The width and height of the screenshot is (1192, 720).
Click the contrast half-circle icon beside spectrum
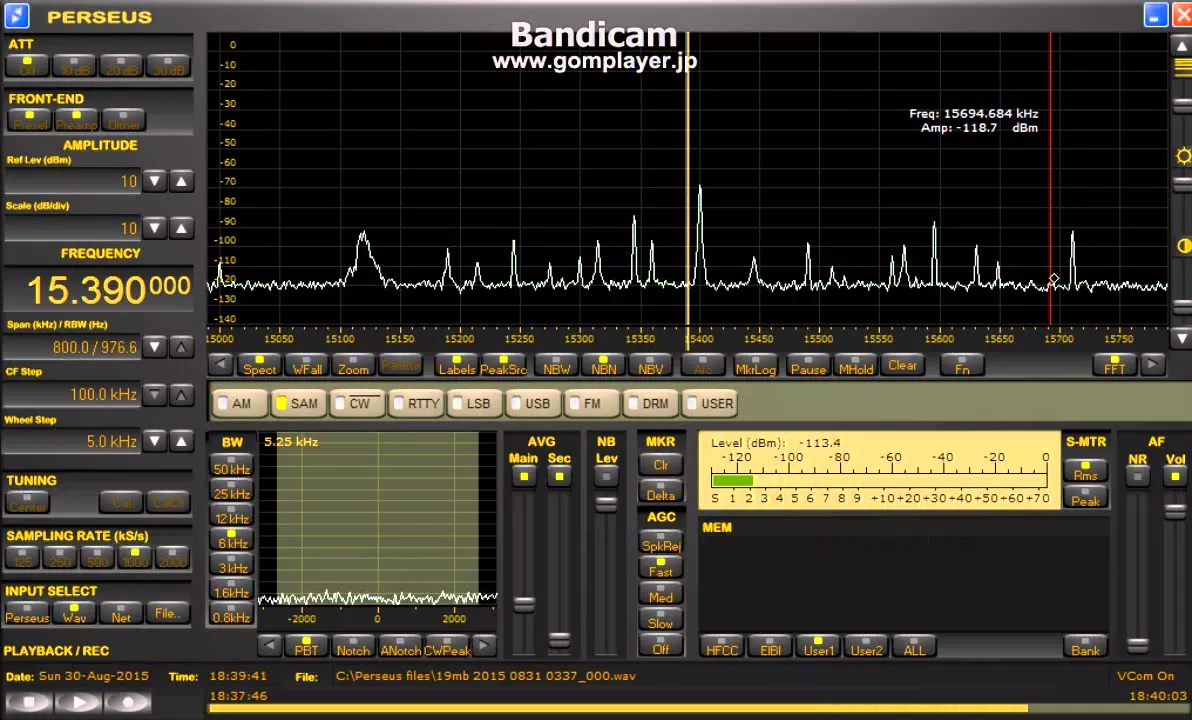pyautogui.click(x=1183, y=246)
